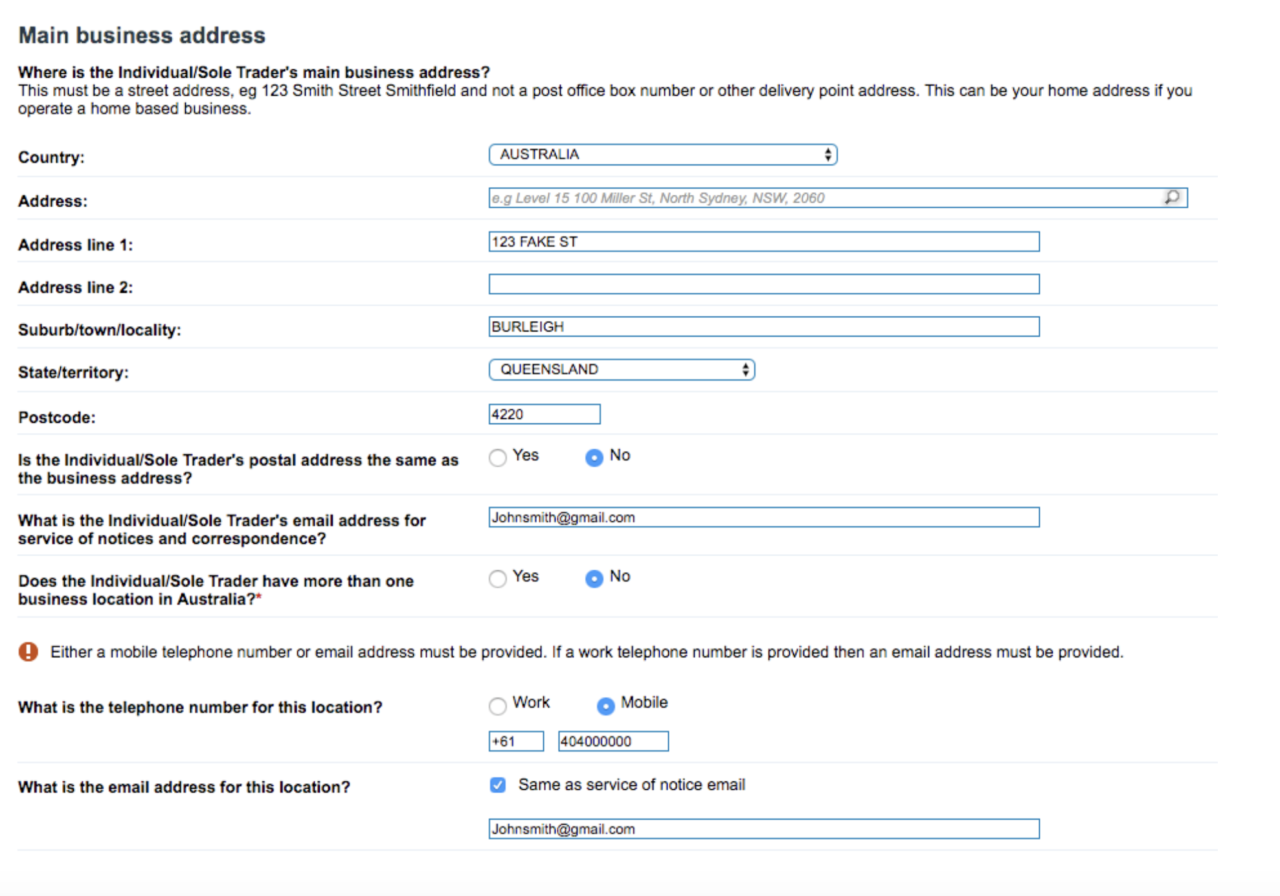
Task: Open the State/territory dropdown showing QUEENSLAND
Action: [620, 369]
